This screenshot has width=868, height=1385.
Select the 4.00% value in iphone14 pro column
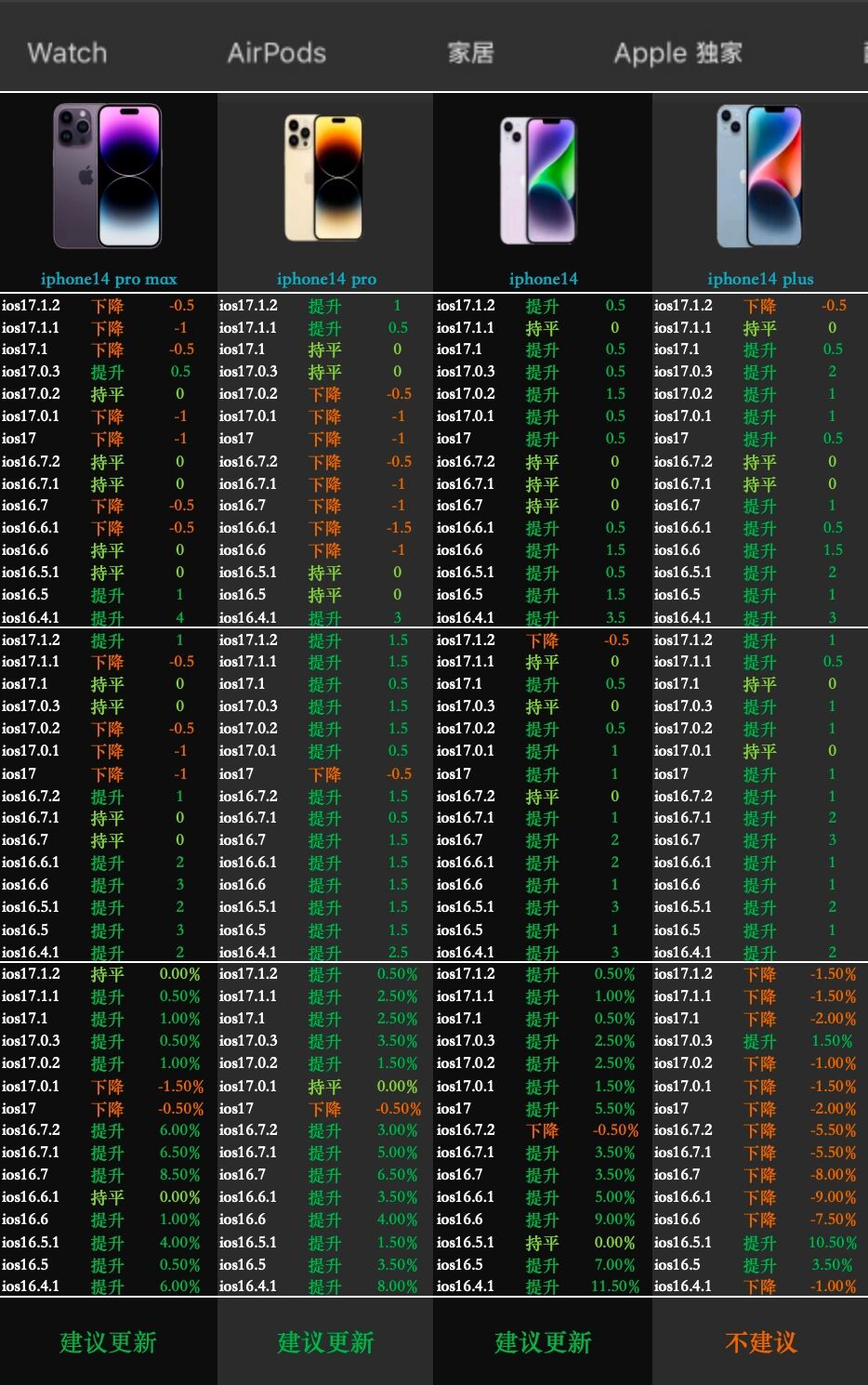click(398, 1220)
